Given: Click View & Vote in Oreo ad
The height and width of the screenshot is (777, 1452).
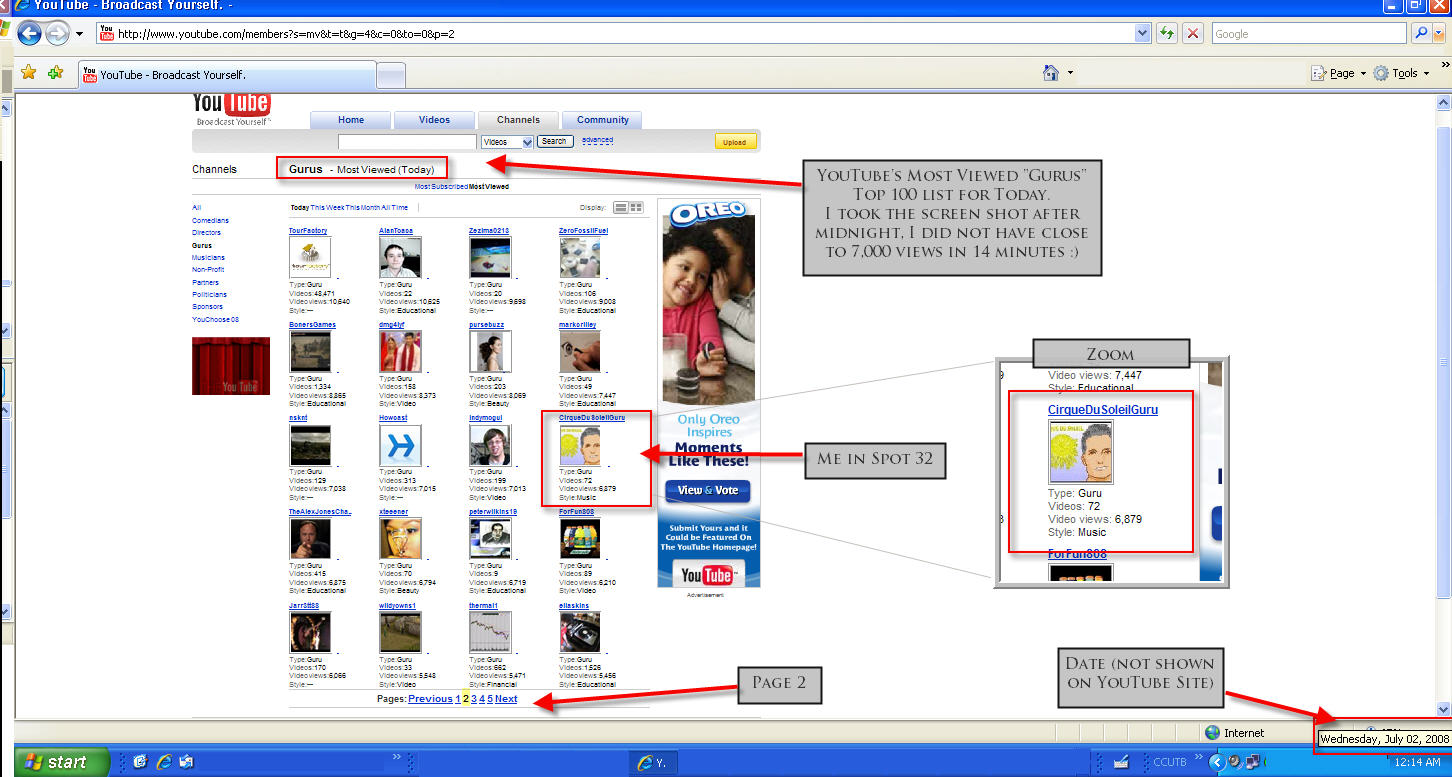Looking at the screenshot, I should click(x=708, y=491).
